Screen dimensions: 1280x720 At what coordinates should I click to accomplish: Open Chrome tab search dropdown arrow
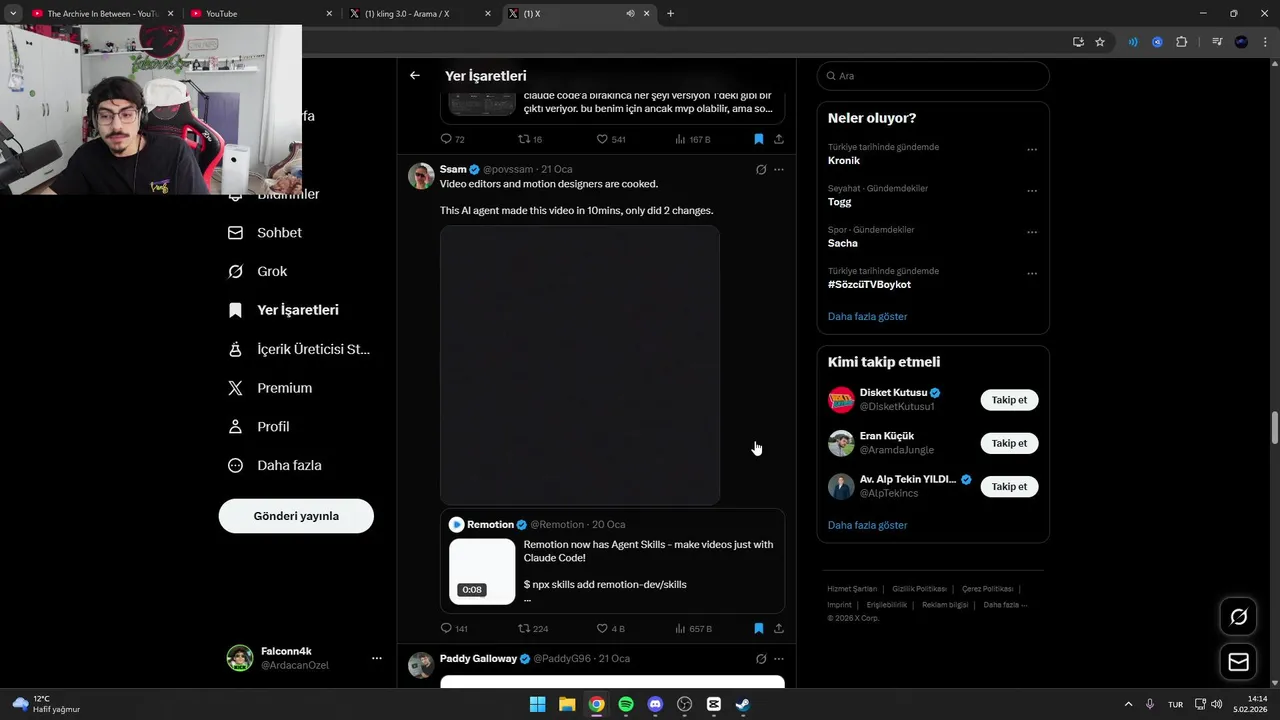pos(12,14)
